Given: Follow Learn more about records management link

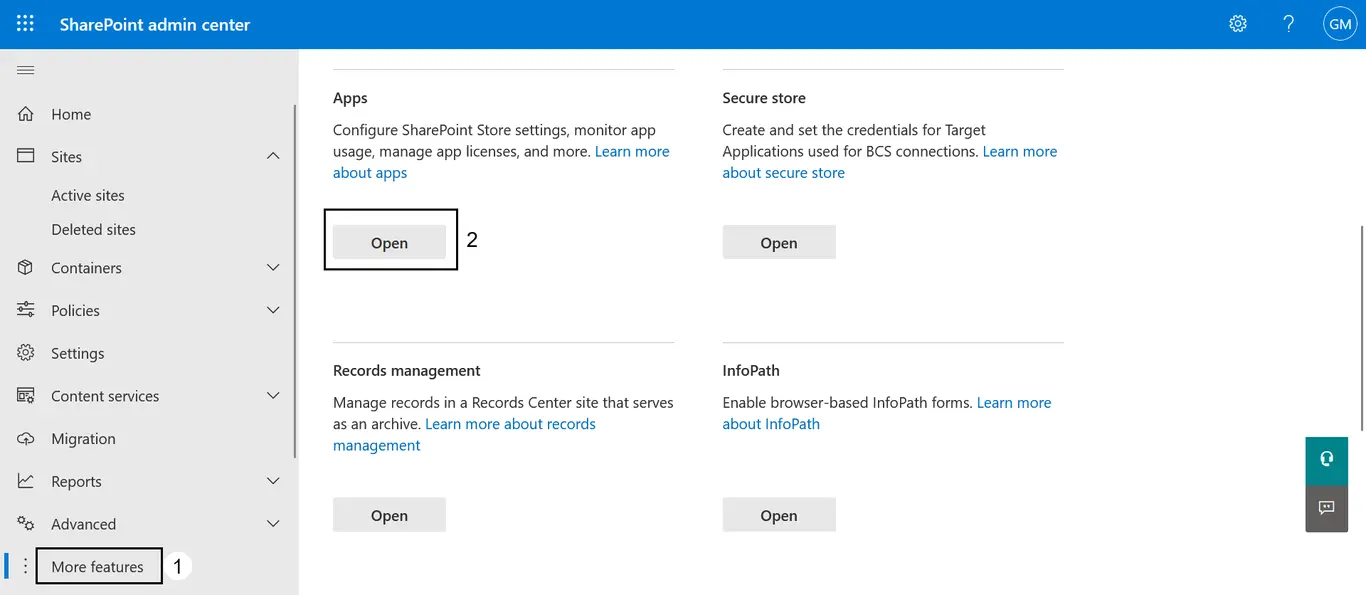Looking at the screenshot, I should click(x=510, y=424).
